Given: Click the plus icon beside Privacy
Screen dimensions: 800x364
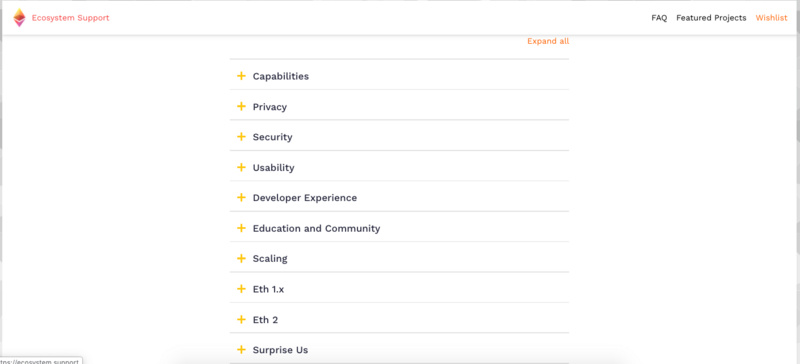Looking at the screenshot, I should pyautogui.click(x=241, y=107).
